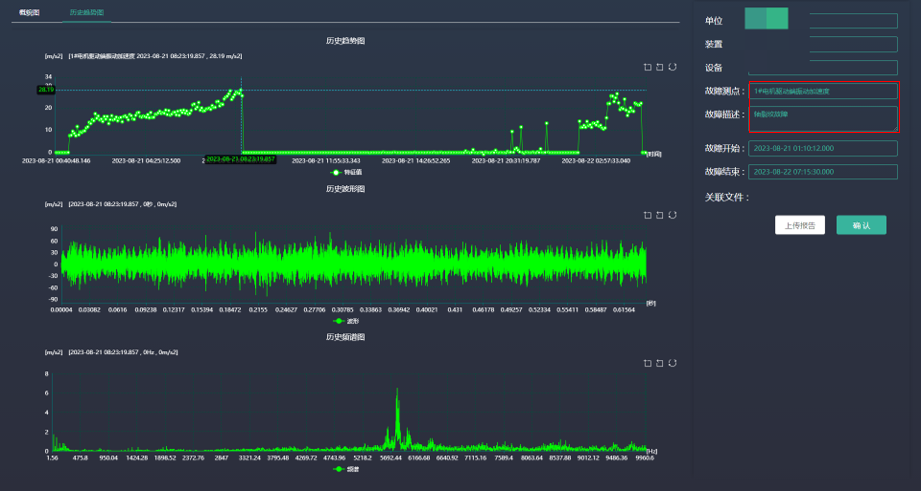Click the highlighted 2023-08-21 08:23:19.857 axis label

pos(240,159)
